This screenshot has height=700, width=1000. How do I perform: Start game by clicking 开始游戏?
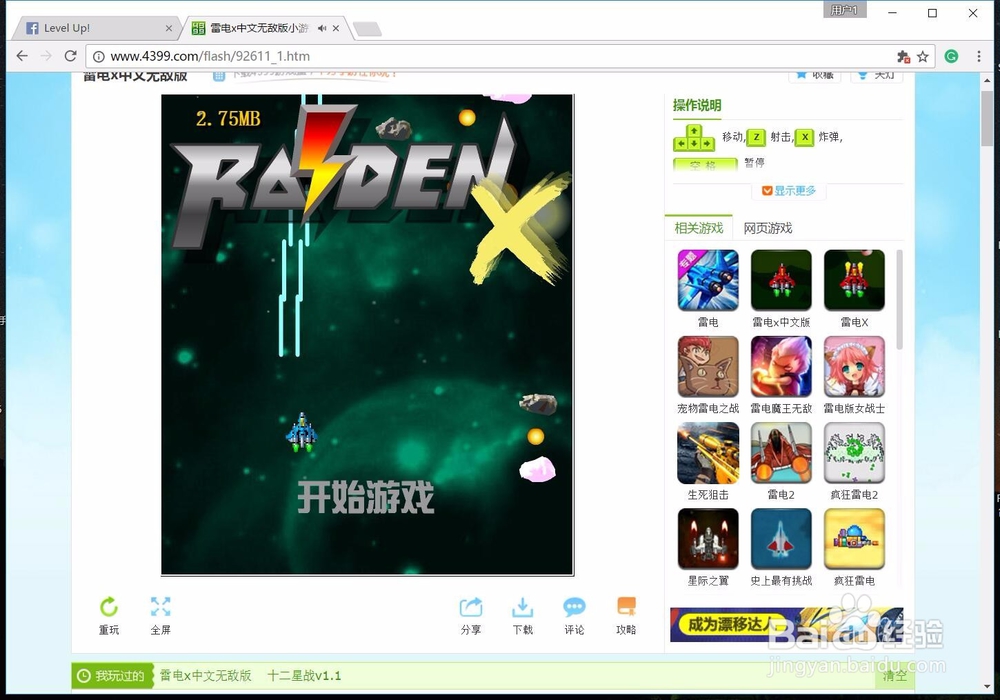click(366, 497)
